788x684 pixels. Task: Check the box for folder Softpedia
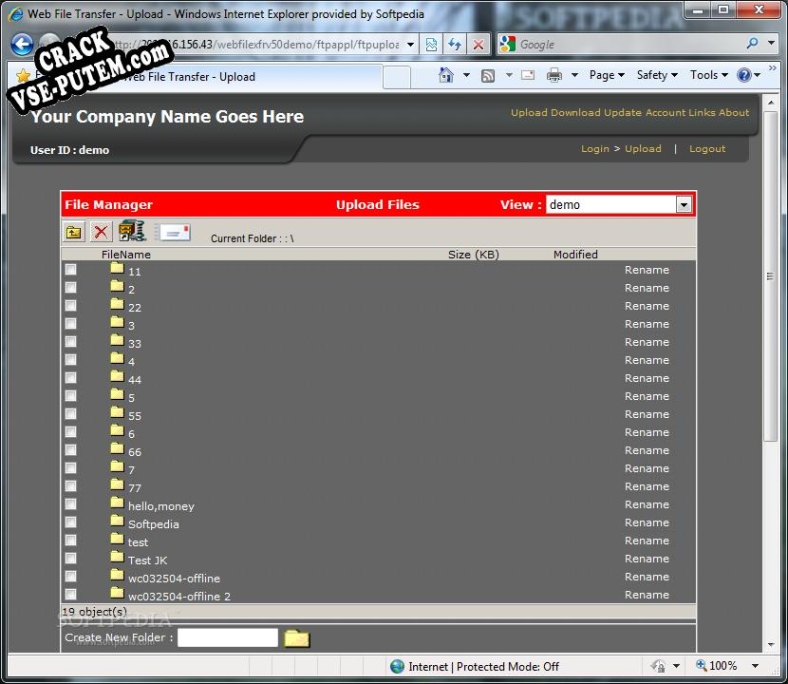(x=71, y=522)
